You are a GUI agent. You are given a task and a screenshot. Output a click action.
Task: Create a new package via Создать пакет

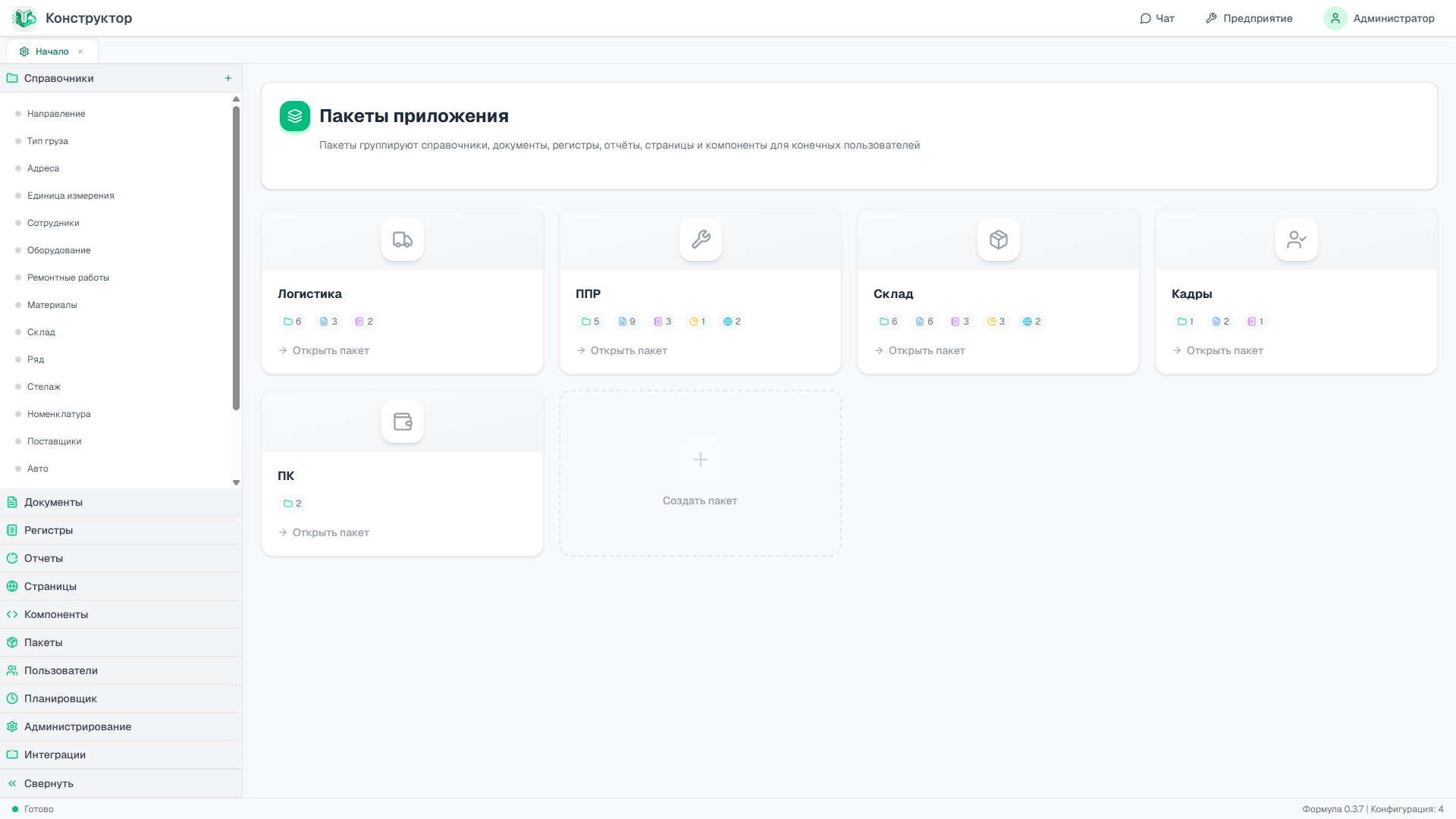tap(700, 474)
